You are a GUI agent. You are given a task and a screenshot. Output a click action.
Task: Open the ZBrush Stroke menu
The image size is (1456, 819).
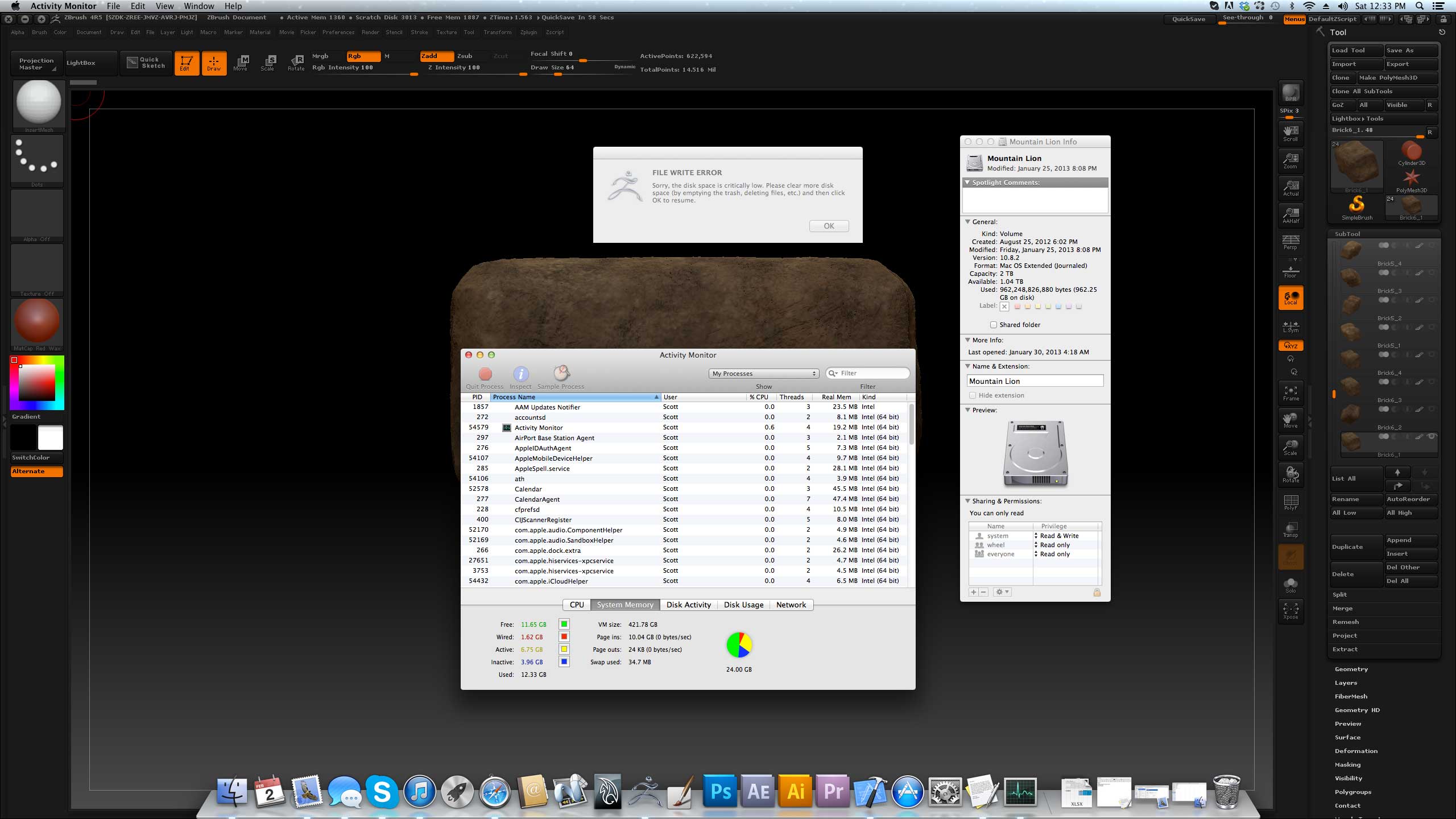[419, 32]
